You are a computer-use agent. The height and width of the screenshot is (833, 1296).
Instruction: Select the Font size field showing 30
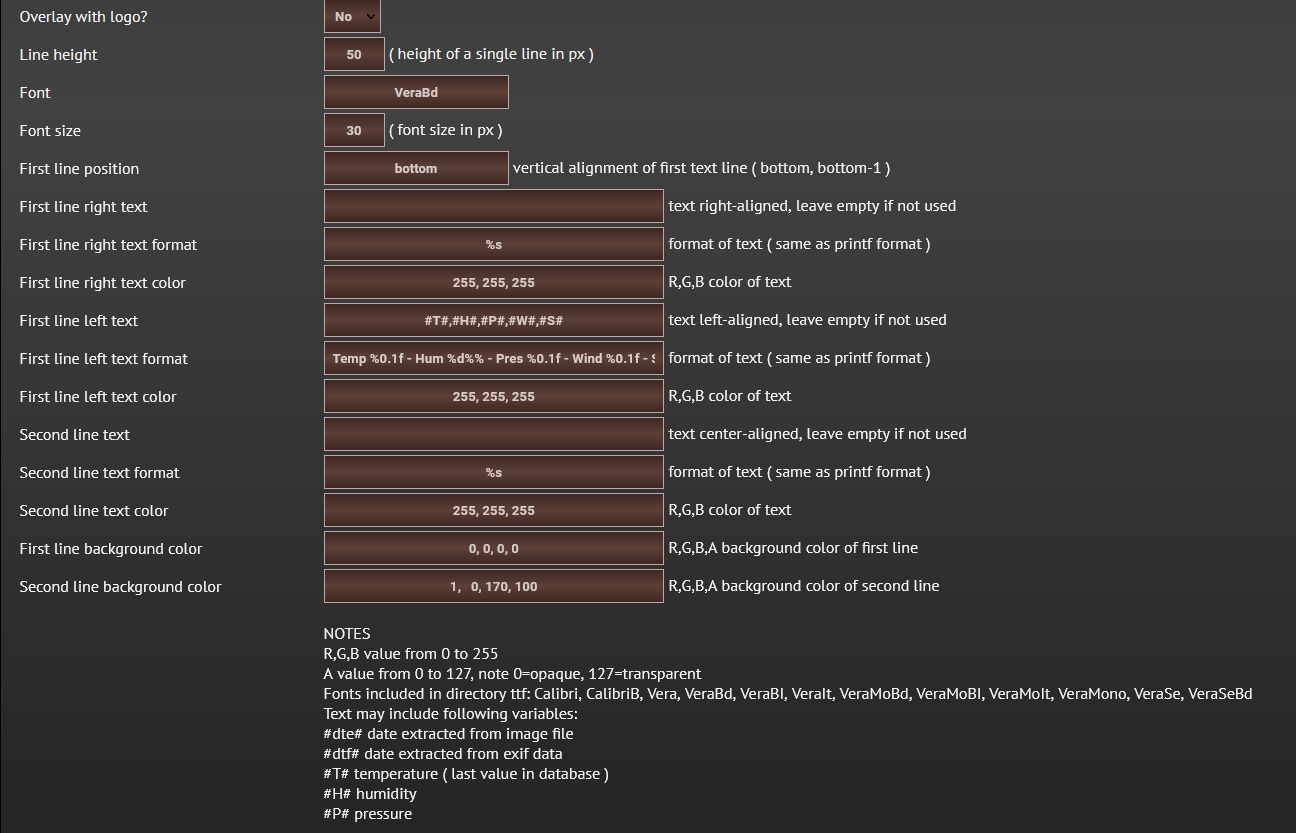[353, 130]
